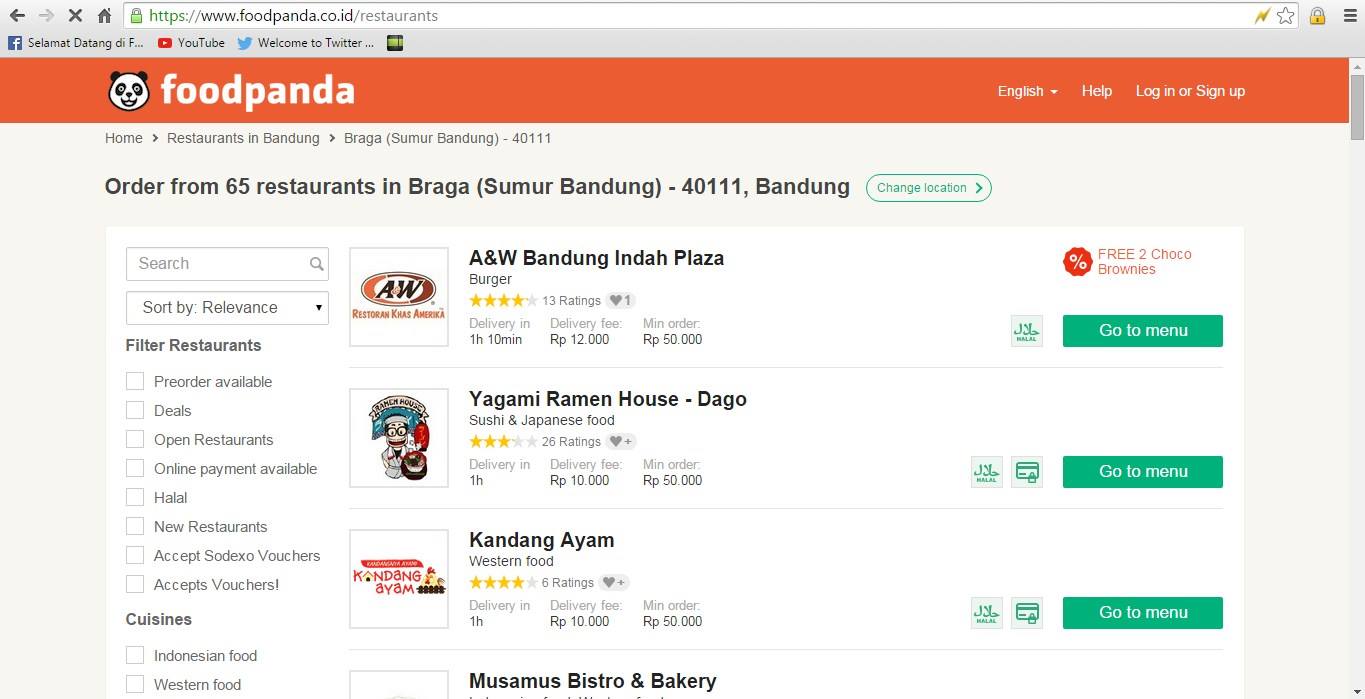Select the Indonesian food cuisine checkbox
1365x699 pixels.
tap(135, 655)
